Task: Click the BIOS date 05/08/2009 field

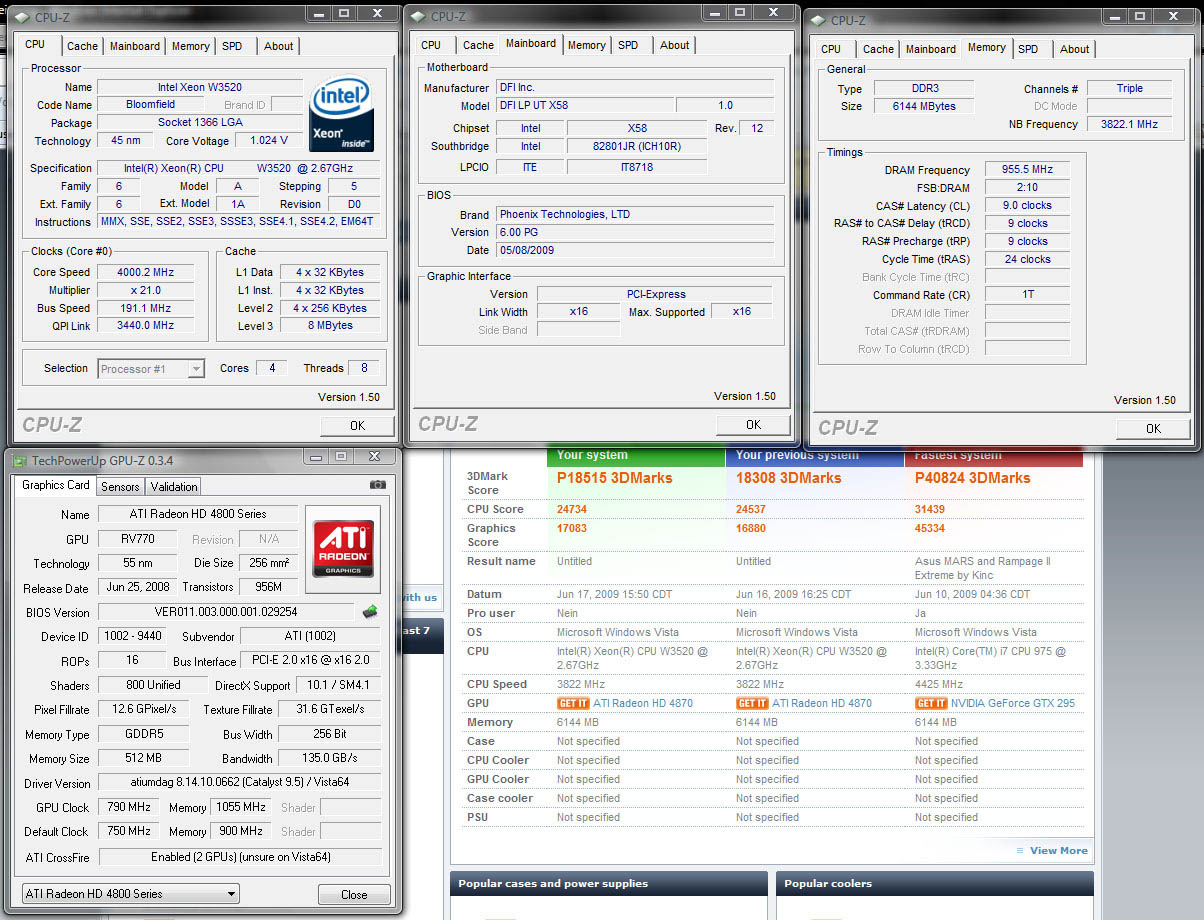Action: 635,250
